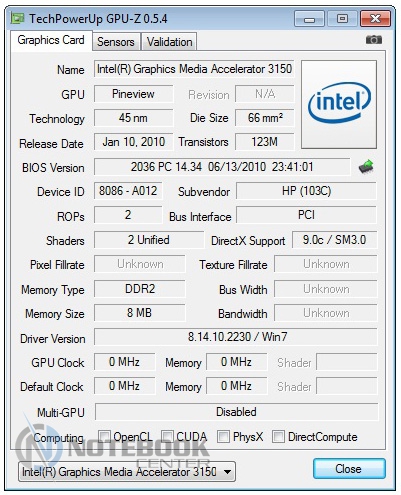Click the Memory Size field 8 MB
The height and width of the screenshot is (495, 401).
pos(140,313)
